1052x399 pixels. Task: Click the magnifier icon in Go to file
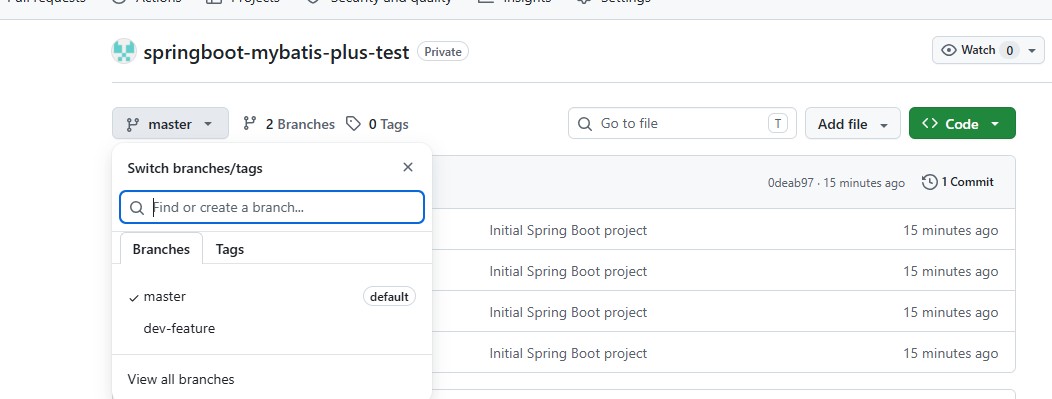(x=584, y=124)
